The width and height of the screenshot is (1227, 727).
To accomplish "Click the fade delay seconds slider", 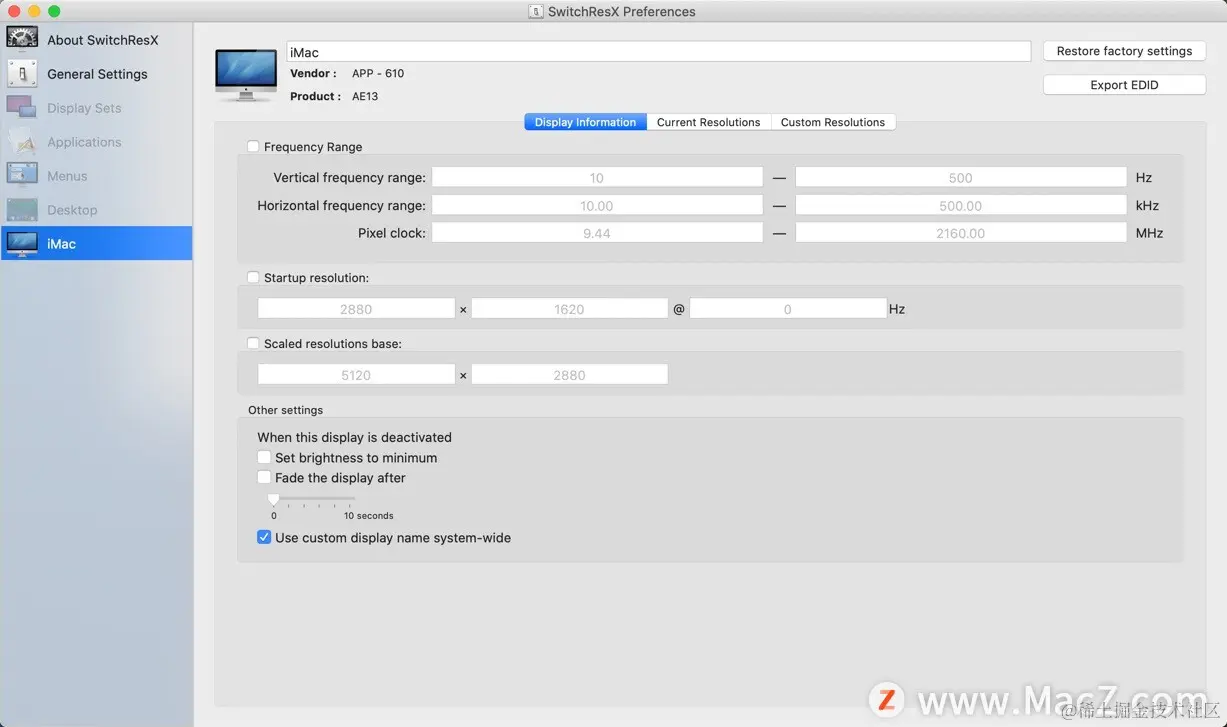I will pyautogui.click(x=313, y=500).
